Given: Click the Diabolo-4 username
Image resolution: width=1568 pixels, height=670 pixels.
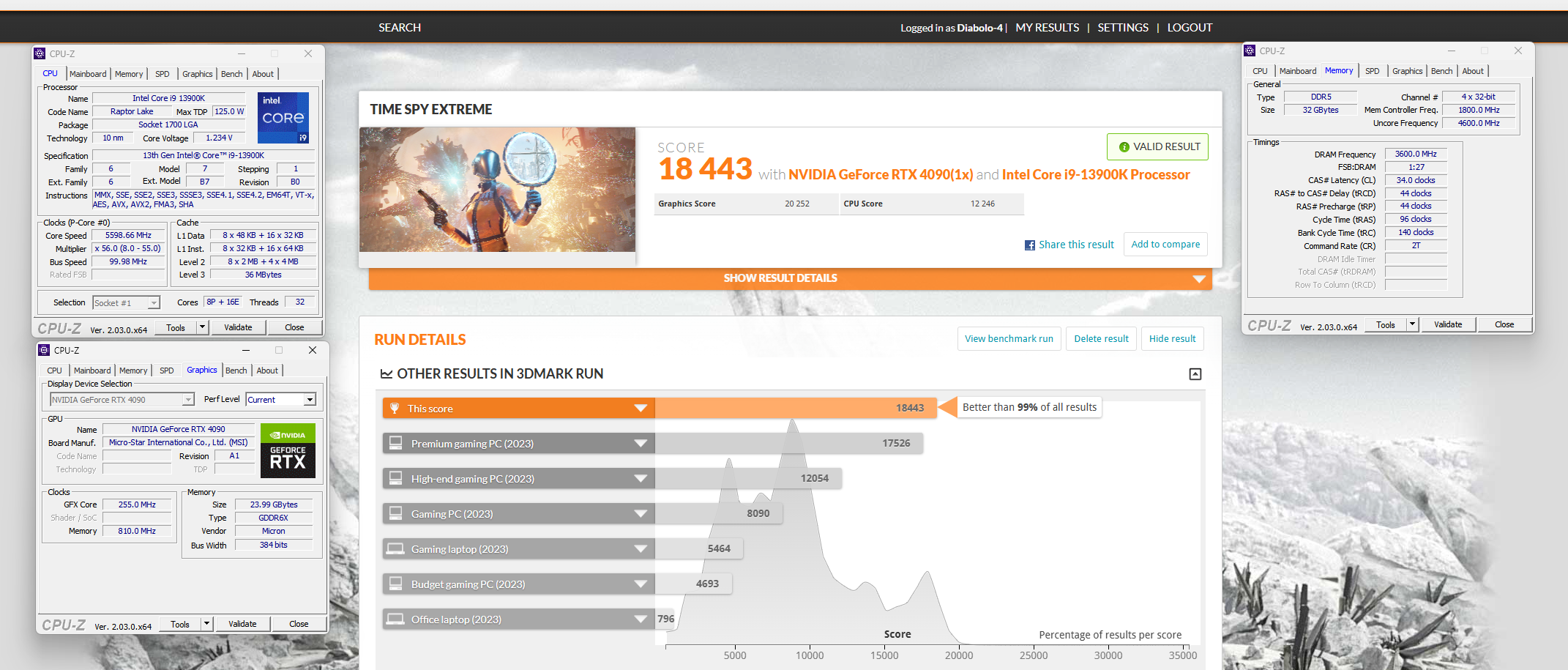Looking at the screenshot, I should 979,28.
